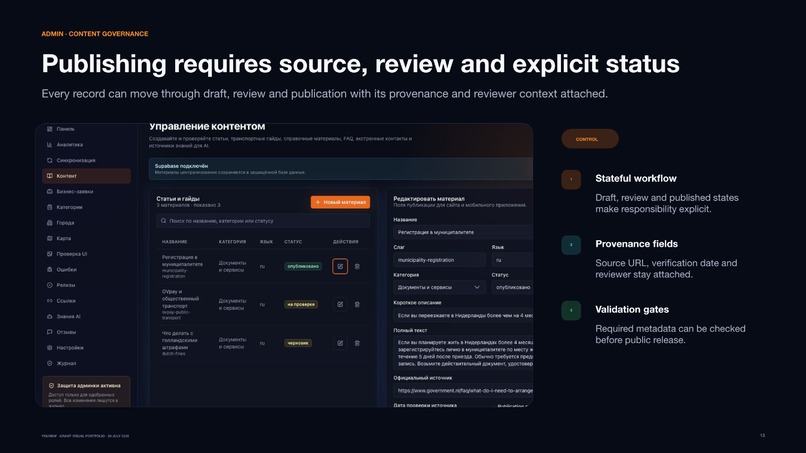Open the Релизы sidebar icon
806x453 pixels.
(x=50, y=285)
